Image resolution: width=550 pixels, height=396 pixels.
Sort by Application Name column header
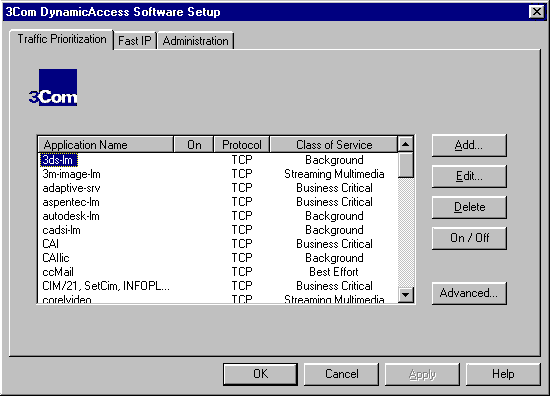click(106, 145)
